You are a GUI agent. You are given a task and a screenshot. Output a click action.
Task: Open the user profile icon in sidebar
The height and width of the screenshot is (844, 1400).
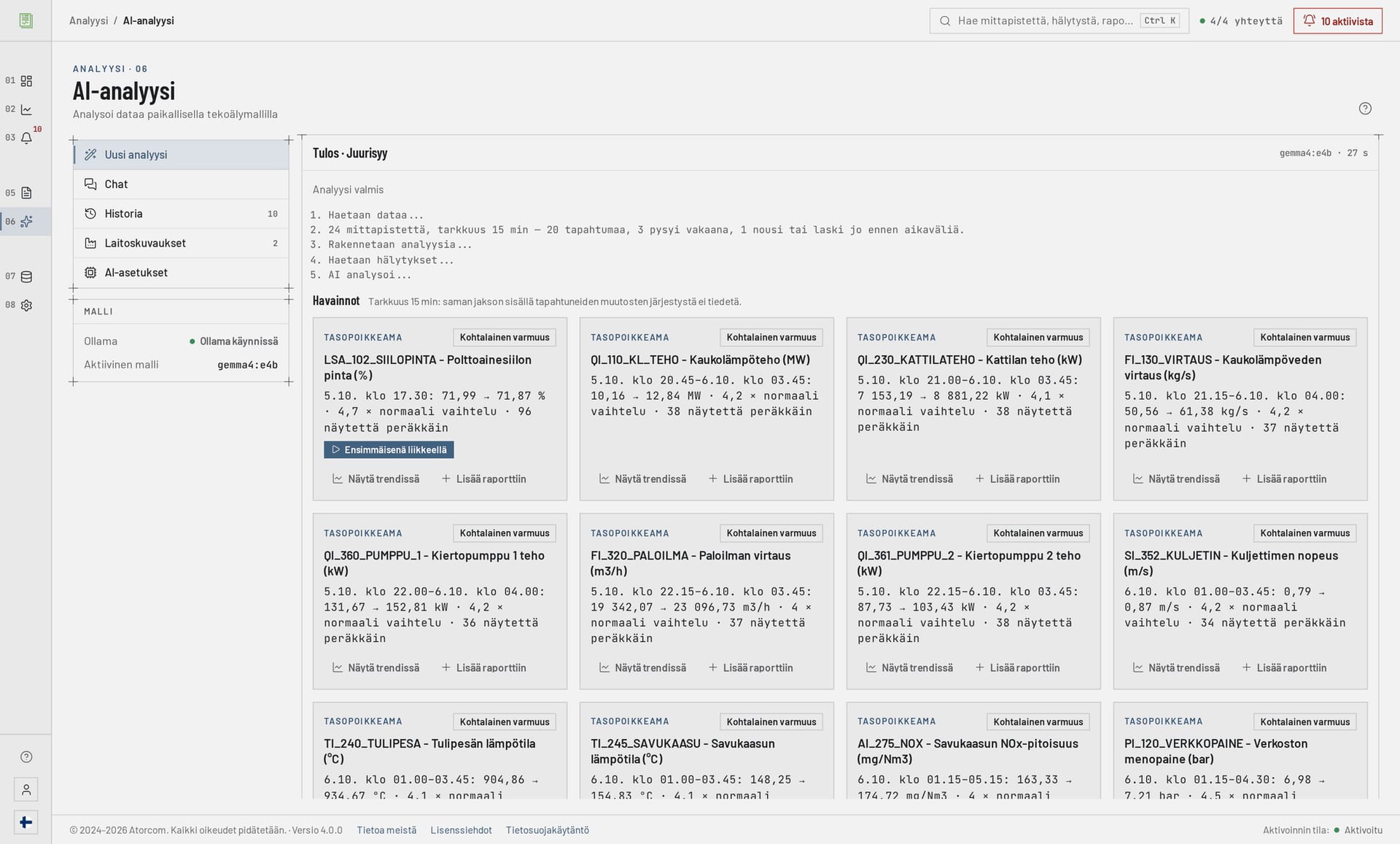(26, 789)
